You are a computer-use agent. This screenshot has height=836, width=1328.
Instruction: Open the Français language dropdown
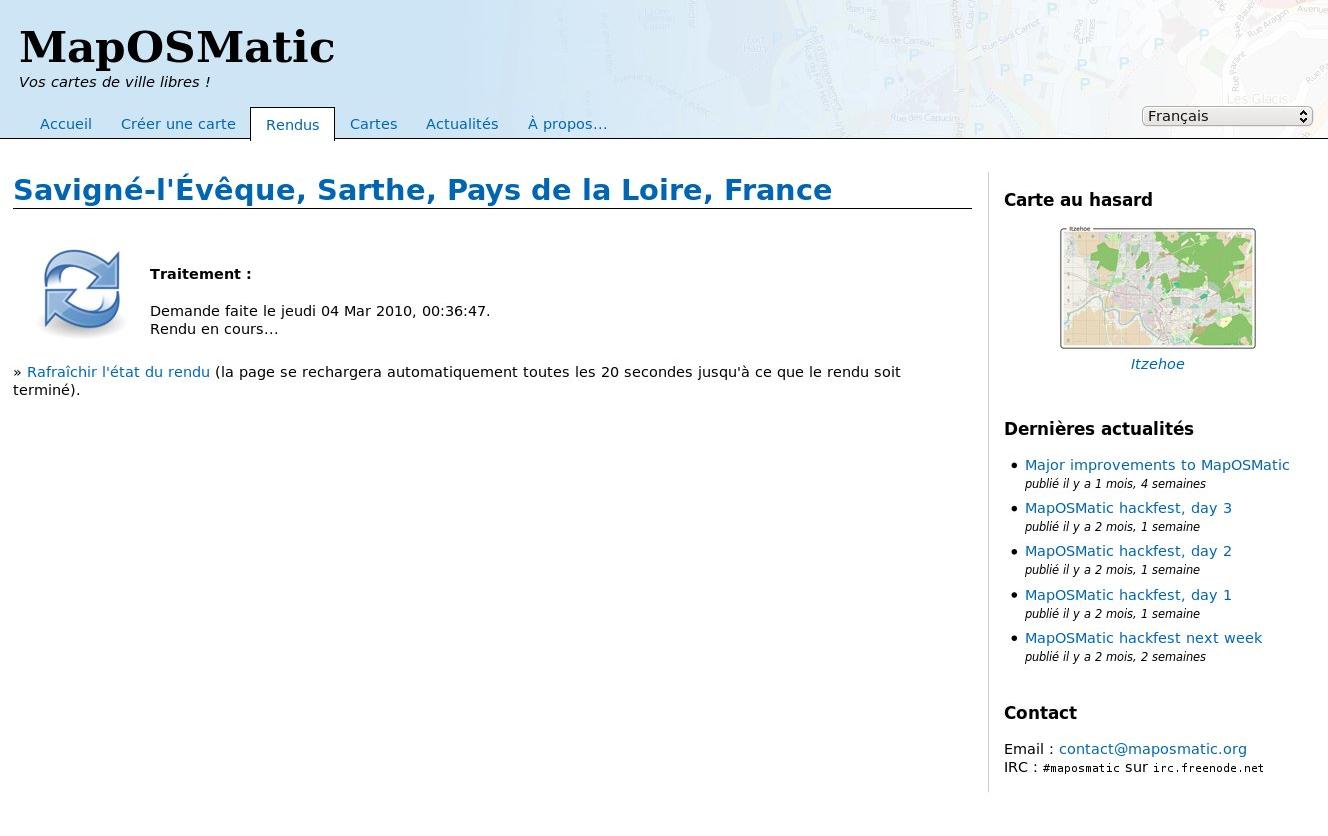coord(1227,116)
